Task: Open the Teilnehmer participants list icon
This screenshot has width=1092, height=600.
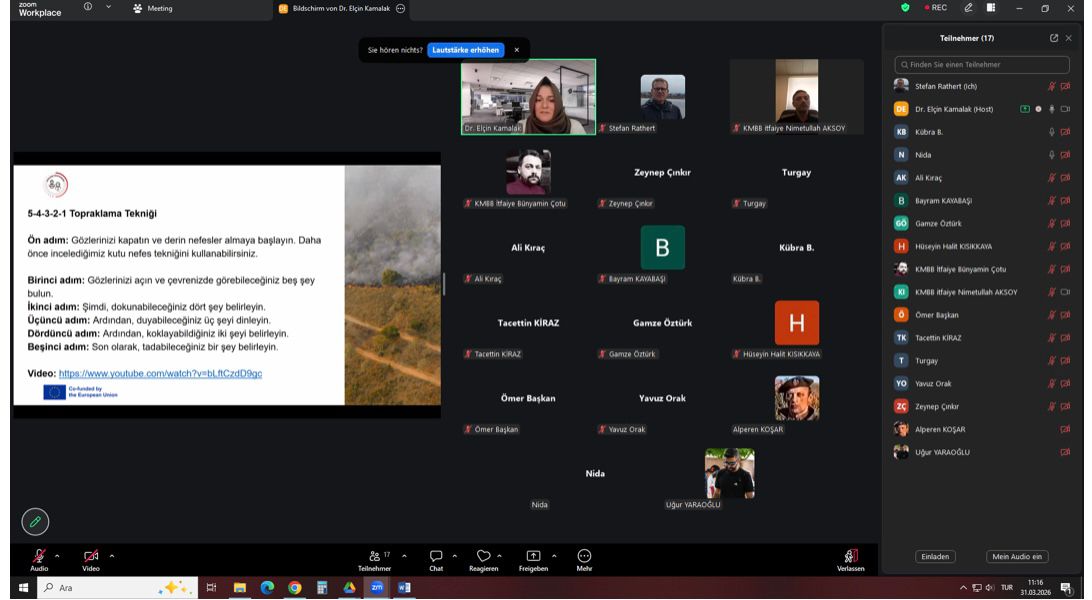Action: (x=378, y=556)
